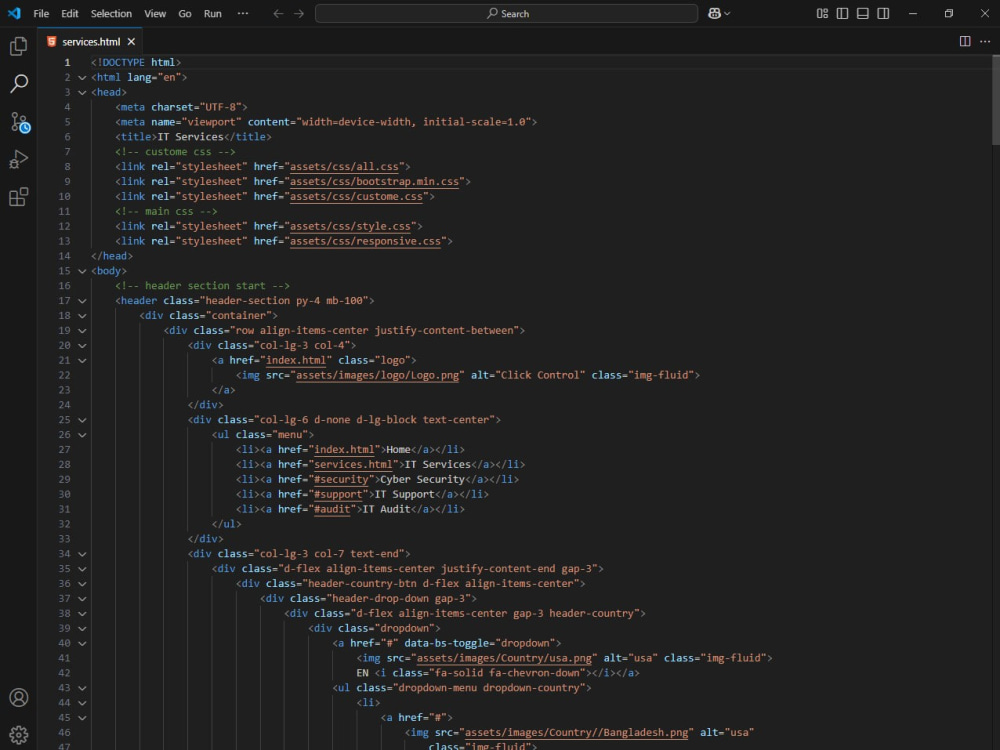1000x750 pixels.
Task: Follow the assets/images/Country/usa.png link
Action: coord(504,658)
